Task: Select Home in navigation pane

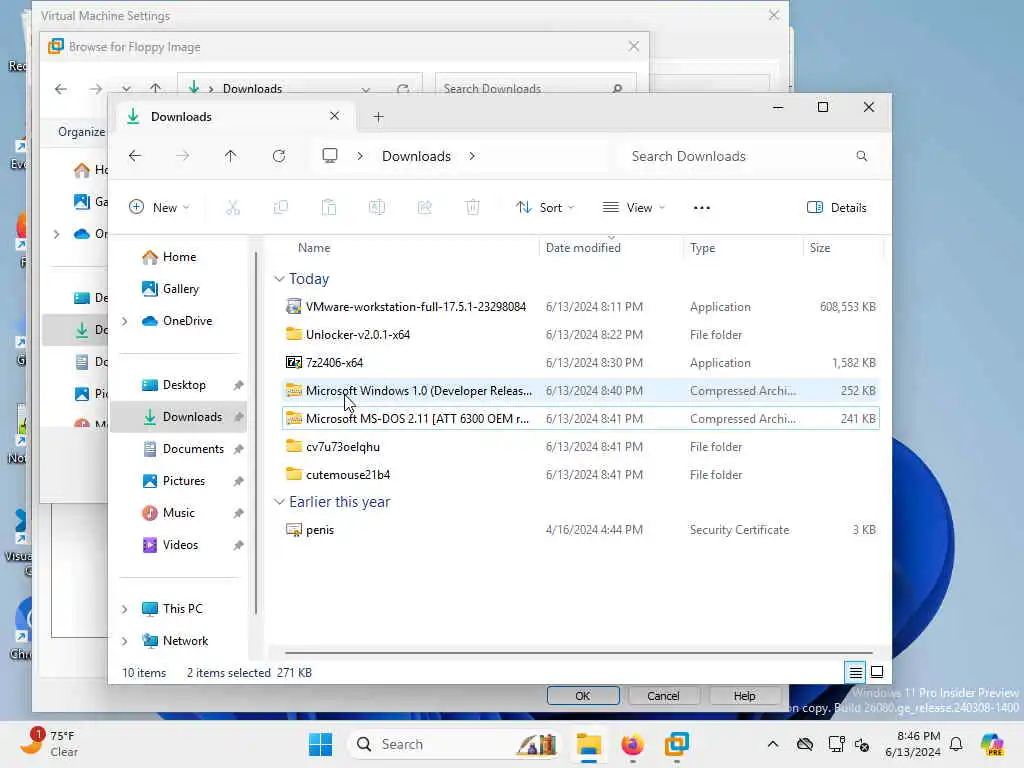Action: [x=178, y=257]
